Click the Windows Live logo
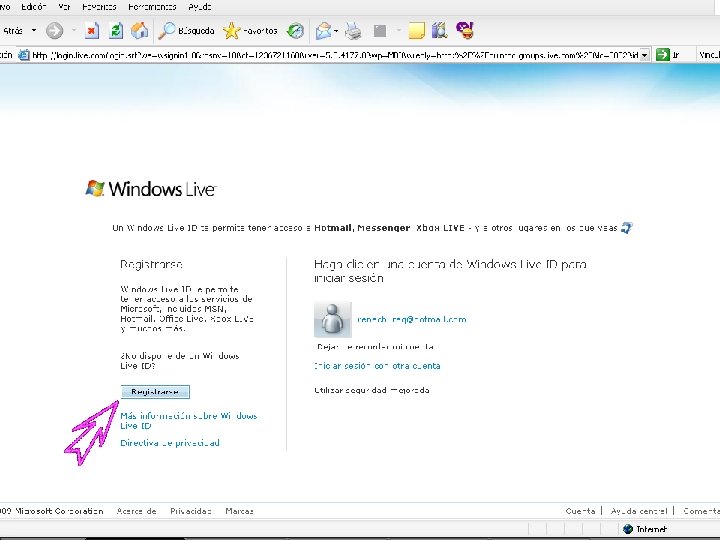This screenshot has width=720, height=540. (151, 189)
